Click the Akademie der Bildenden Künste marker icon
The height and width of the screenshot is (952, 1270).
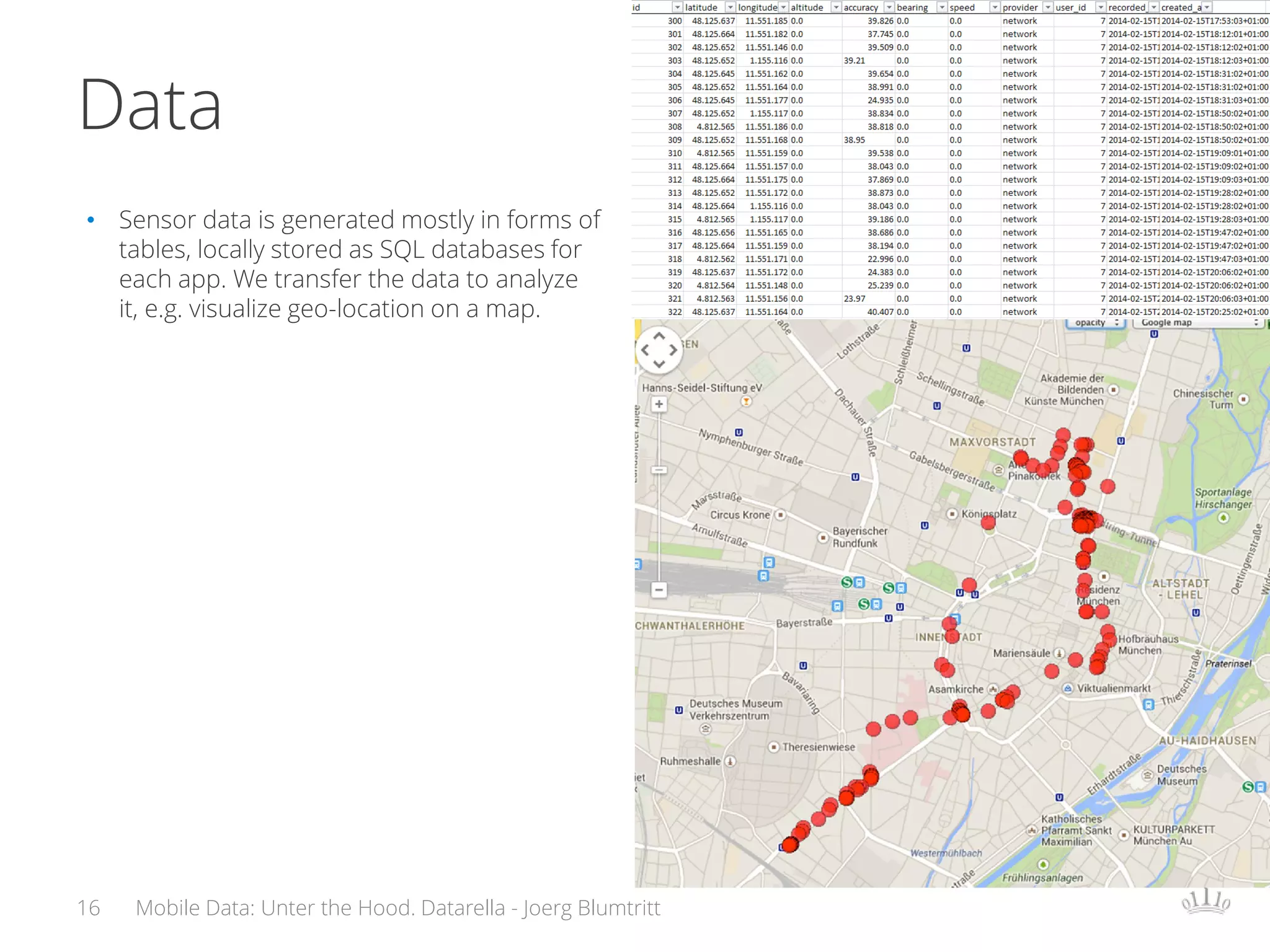point(1114,390)
